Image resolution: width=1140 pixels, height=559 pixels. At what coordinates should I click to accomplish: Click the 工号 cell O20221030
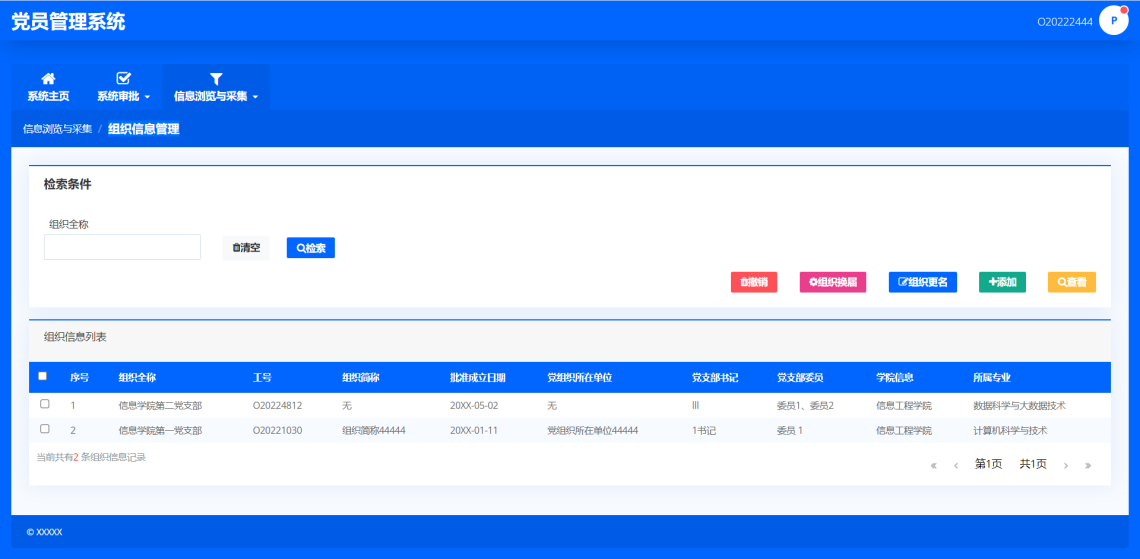click(278, 430)
